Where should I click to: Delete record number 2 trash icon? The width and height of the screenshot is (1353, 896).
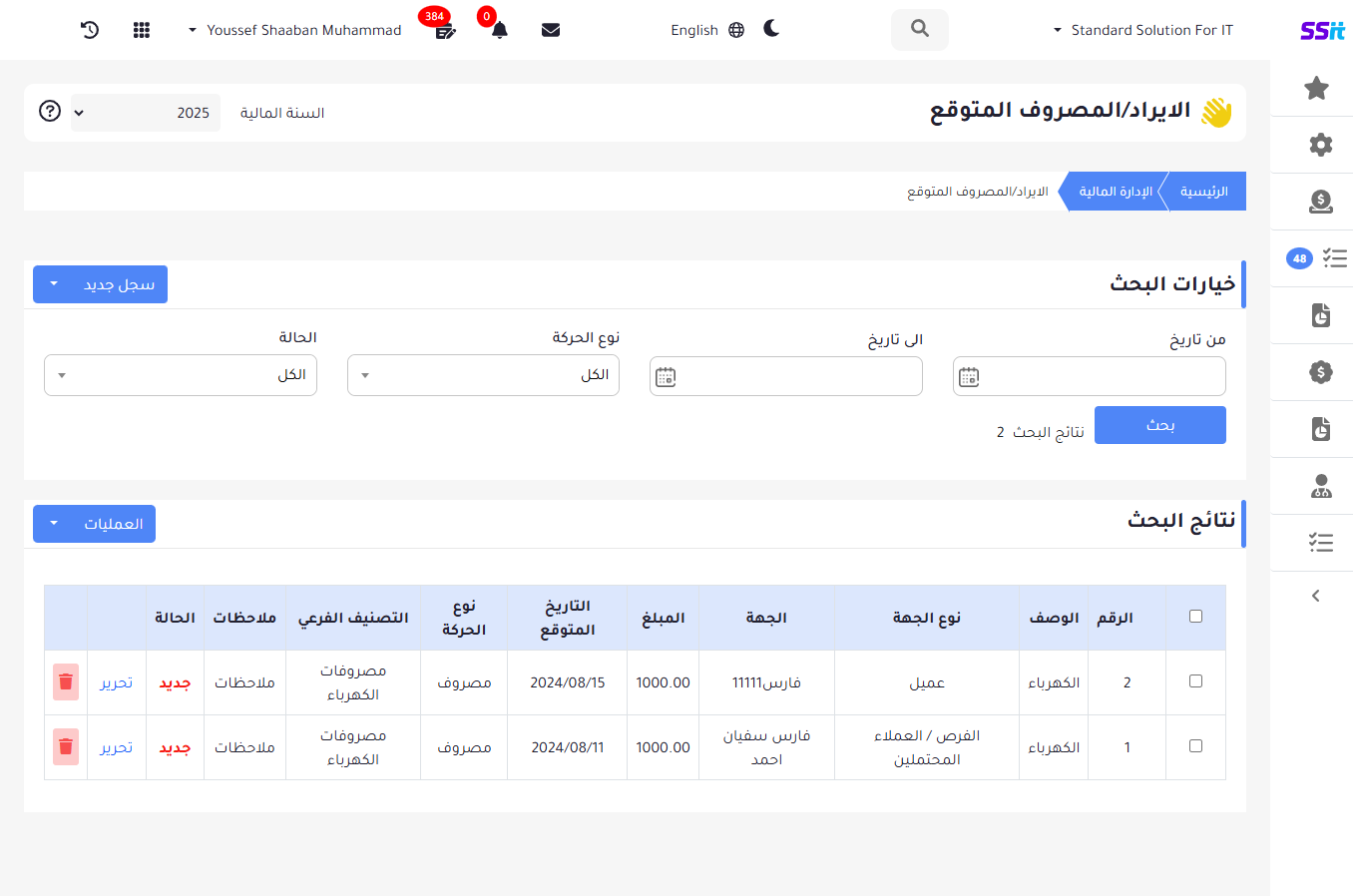pos(66,682)
